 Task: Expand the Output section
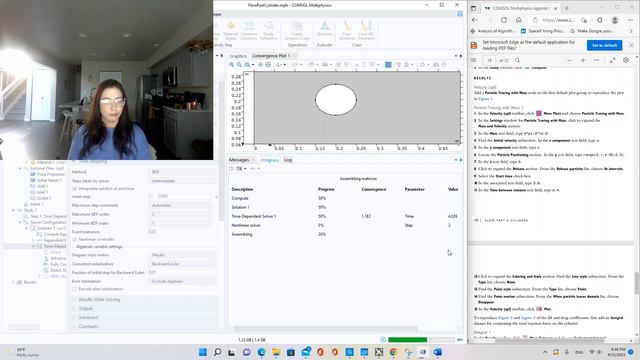click(x=144, y=309)
